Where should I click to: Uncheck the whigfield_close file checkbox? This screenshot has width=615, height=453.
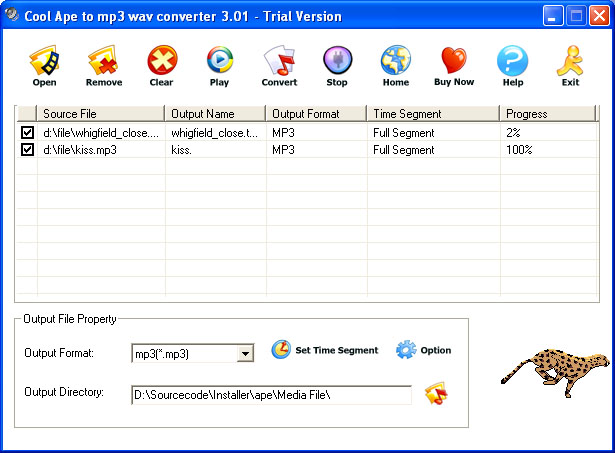click(x=27, y=132)
